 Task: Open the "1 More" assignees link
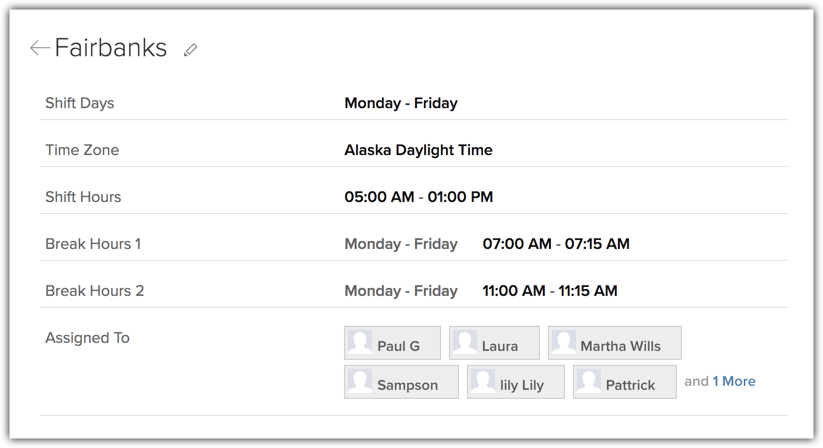734,381
